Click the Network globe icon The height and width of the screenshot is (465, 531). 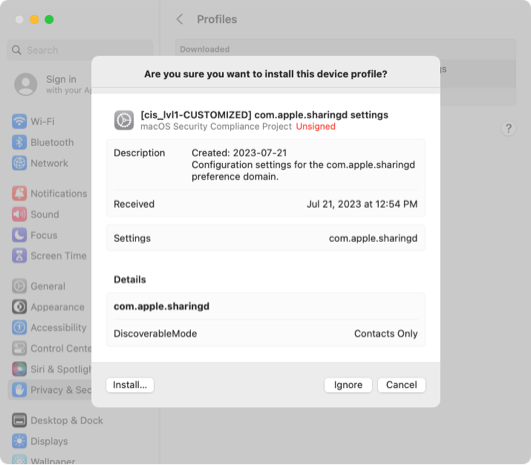[19, 163]
